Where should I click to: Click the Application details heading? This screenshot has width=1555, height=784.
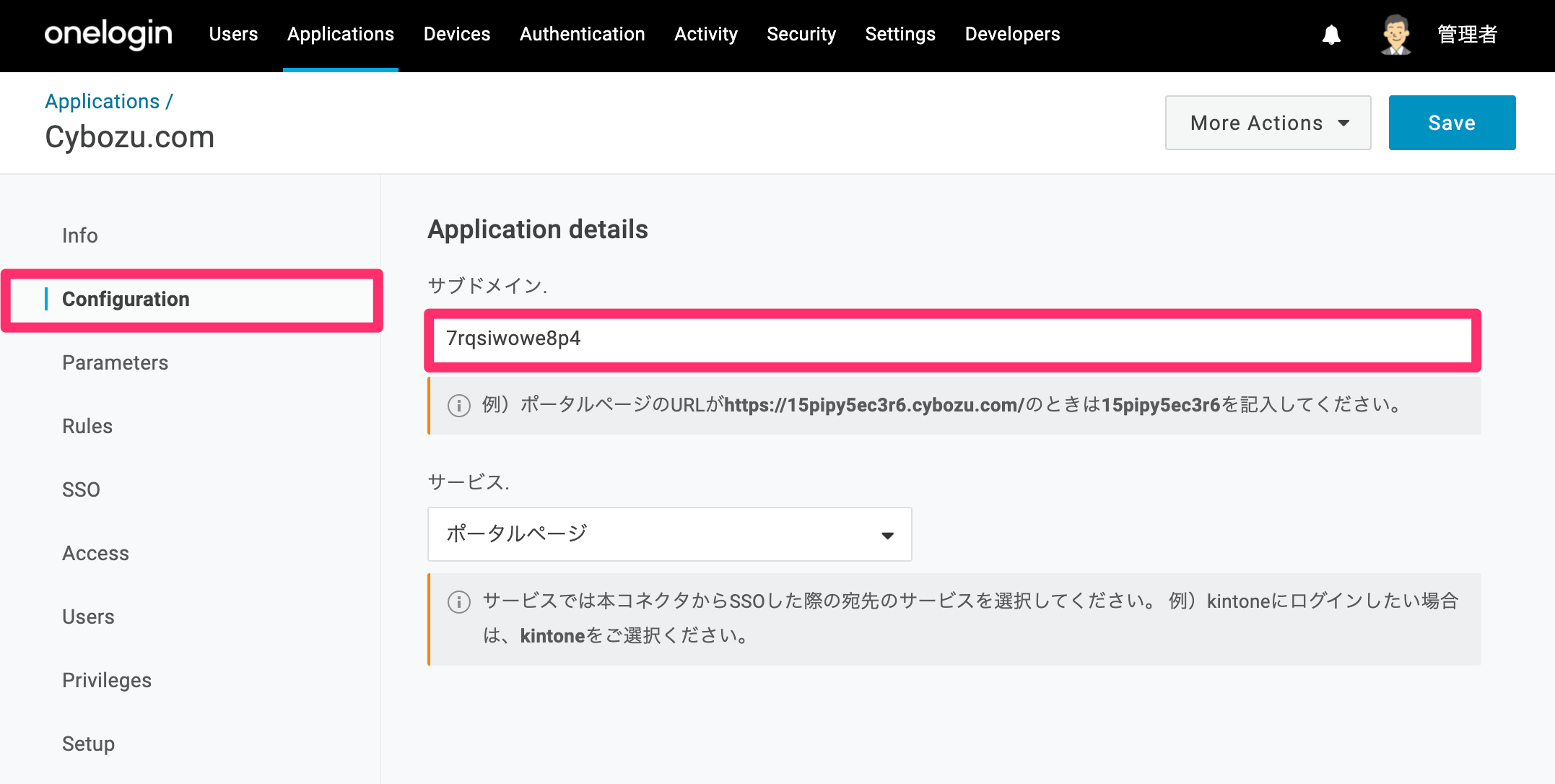tap(538, 230)
